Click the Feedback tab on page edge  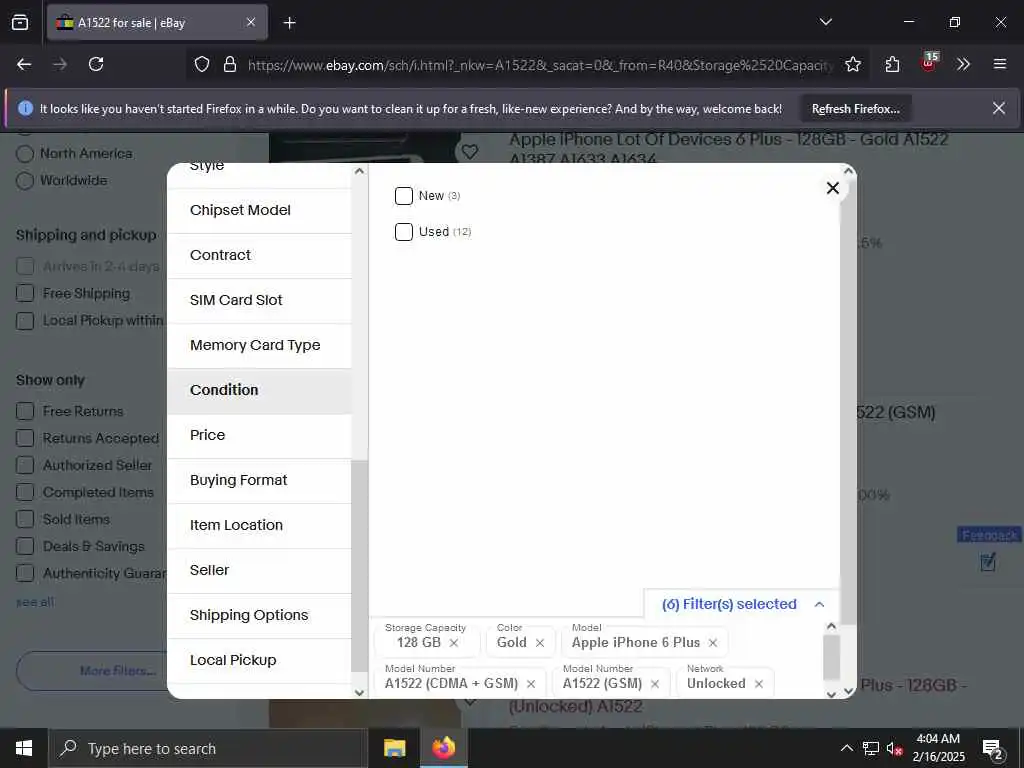point(989,536)
